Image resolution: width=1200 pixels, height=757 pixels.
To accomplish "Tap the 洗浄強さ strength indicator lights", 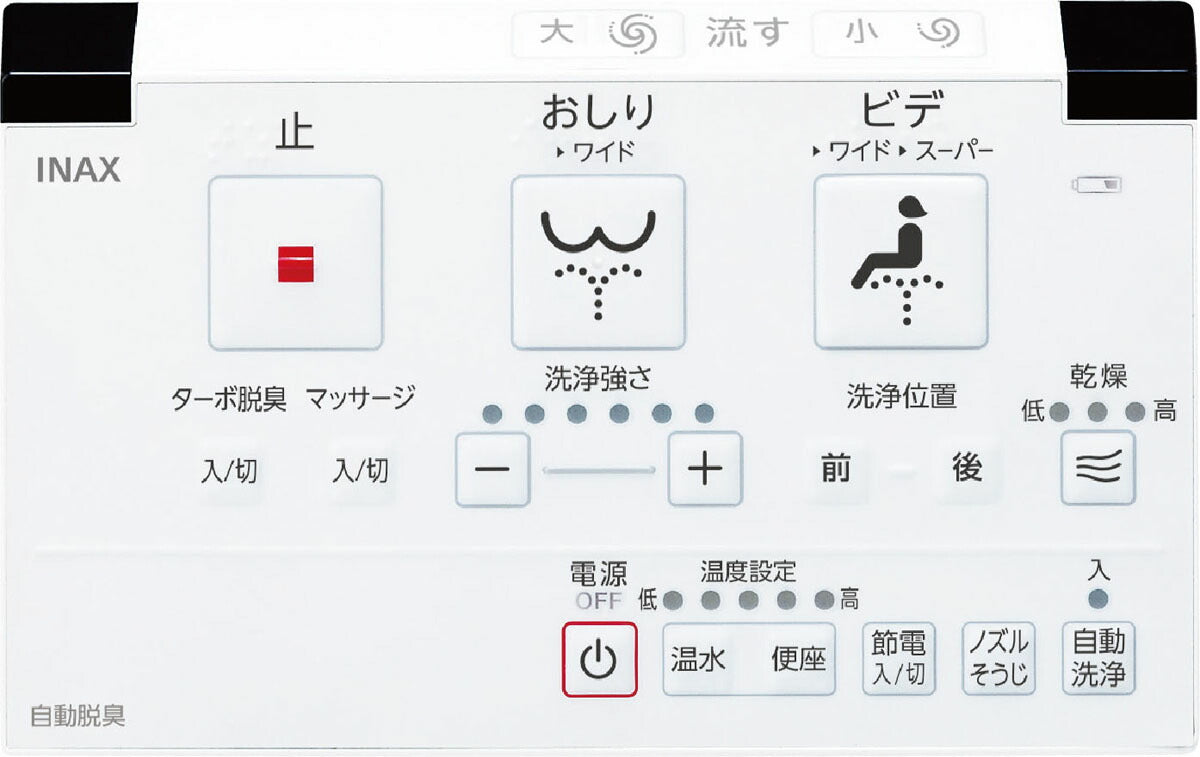I will [598, 413].
